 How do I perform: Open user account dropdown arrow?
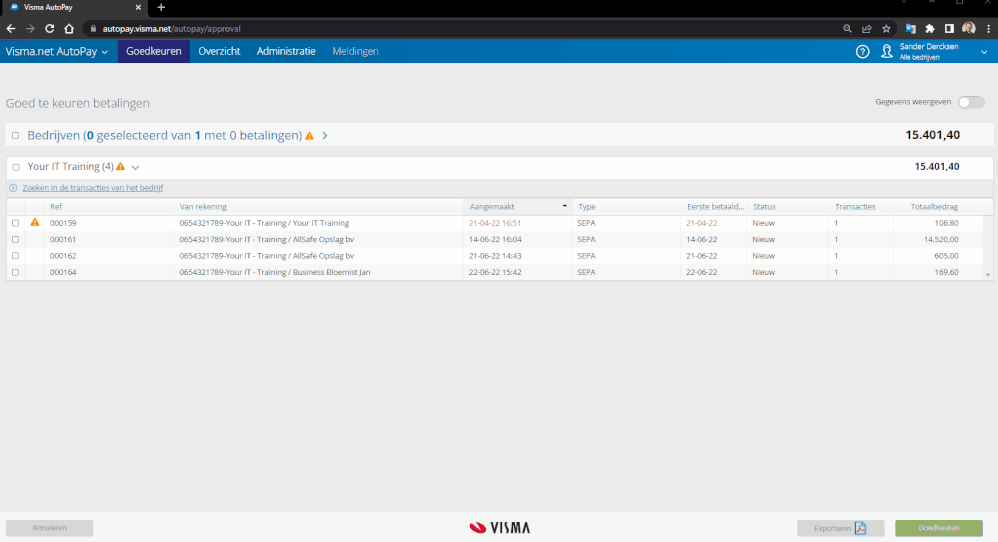click(x=984, y=52)
